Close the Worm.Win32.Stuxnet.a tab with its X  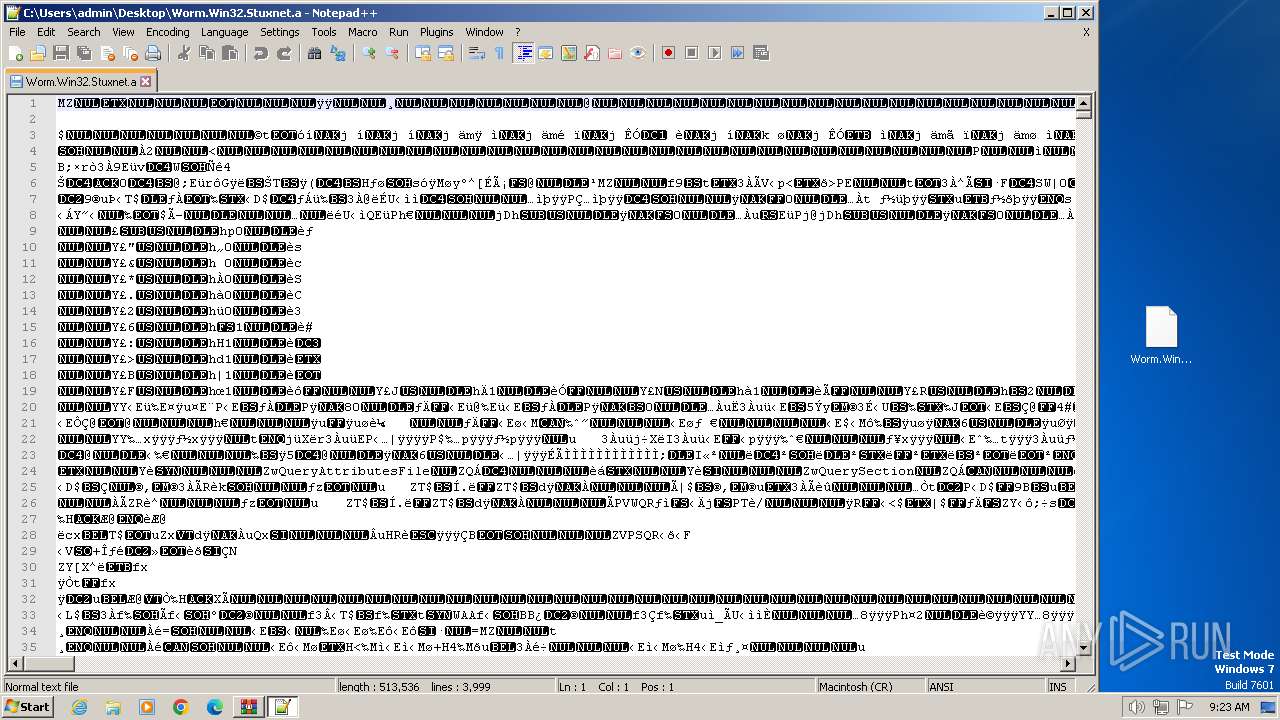[145, 82]
